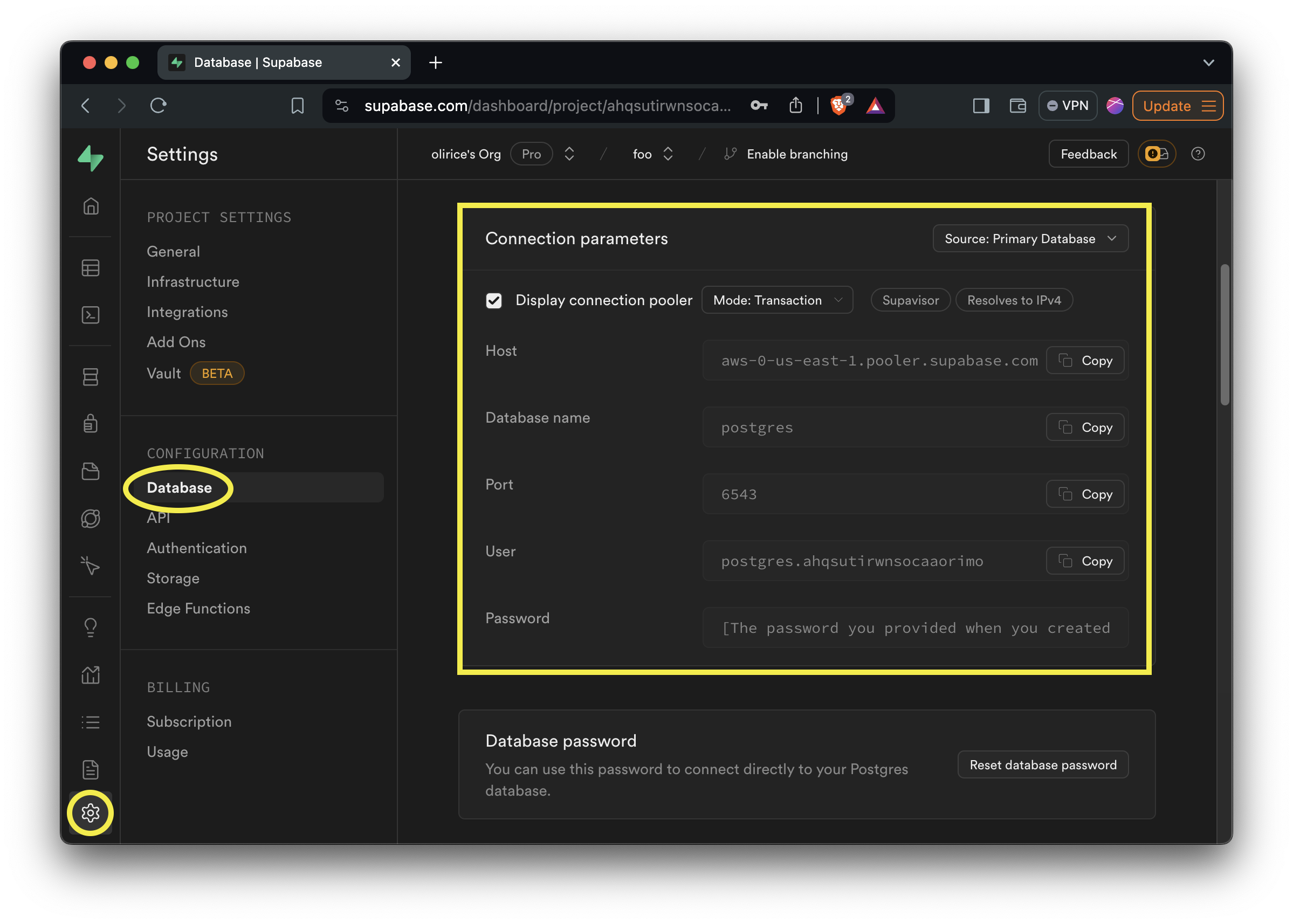Bookmark this page icon
The image size is (1293, 924).
tap(297, 105)
